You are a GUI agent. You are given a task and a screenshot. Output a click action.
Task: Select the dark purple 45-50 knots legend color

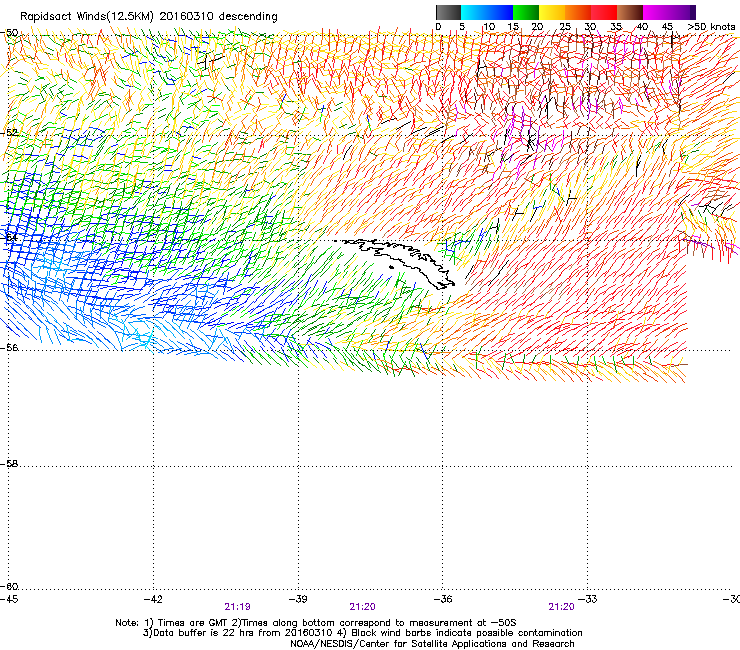pos(682,12)
